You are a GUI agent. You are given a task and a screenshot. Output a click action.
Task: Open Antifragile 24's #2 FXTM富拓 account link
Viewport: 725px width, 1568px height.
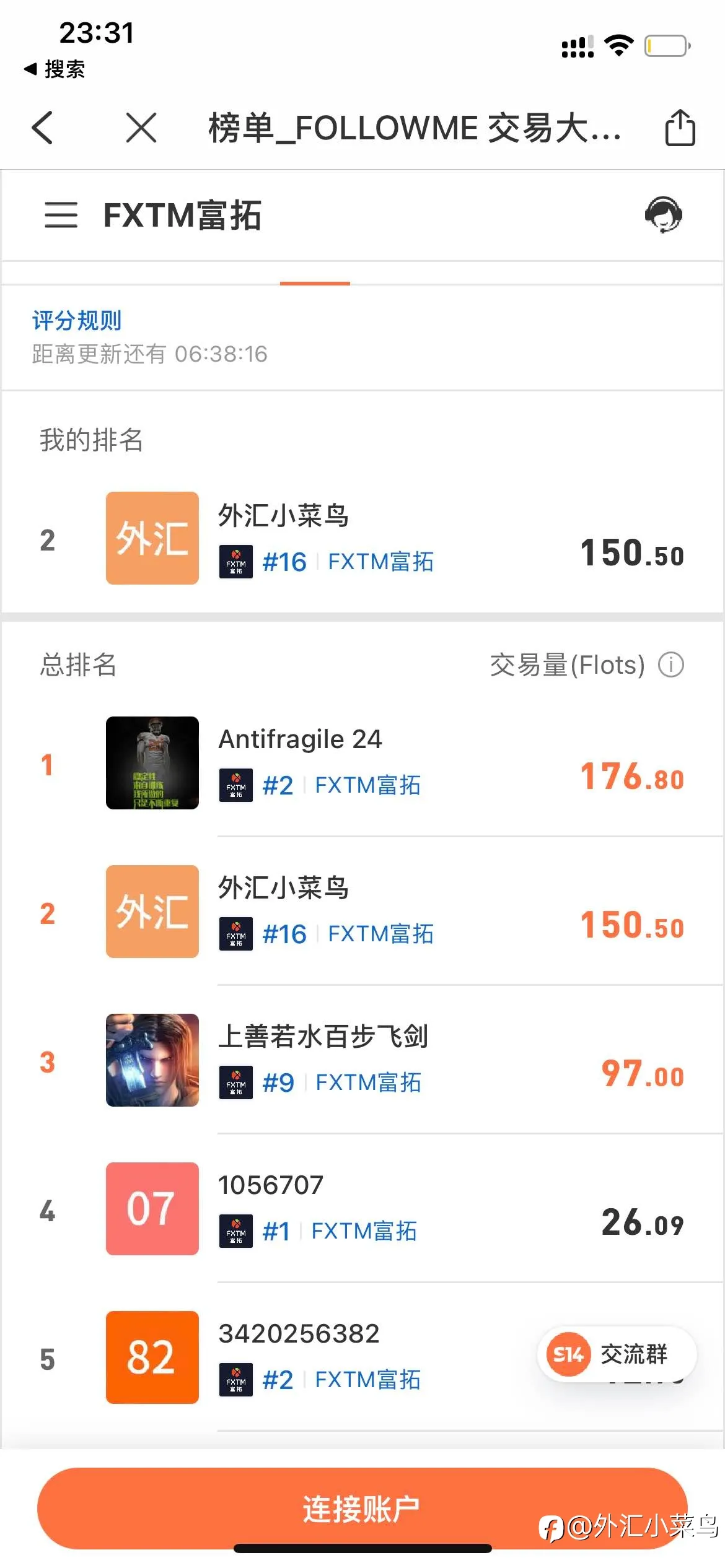320,785
